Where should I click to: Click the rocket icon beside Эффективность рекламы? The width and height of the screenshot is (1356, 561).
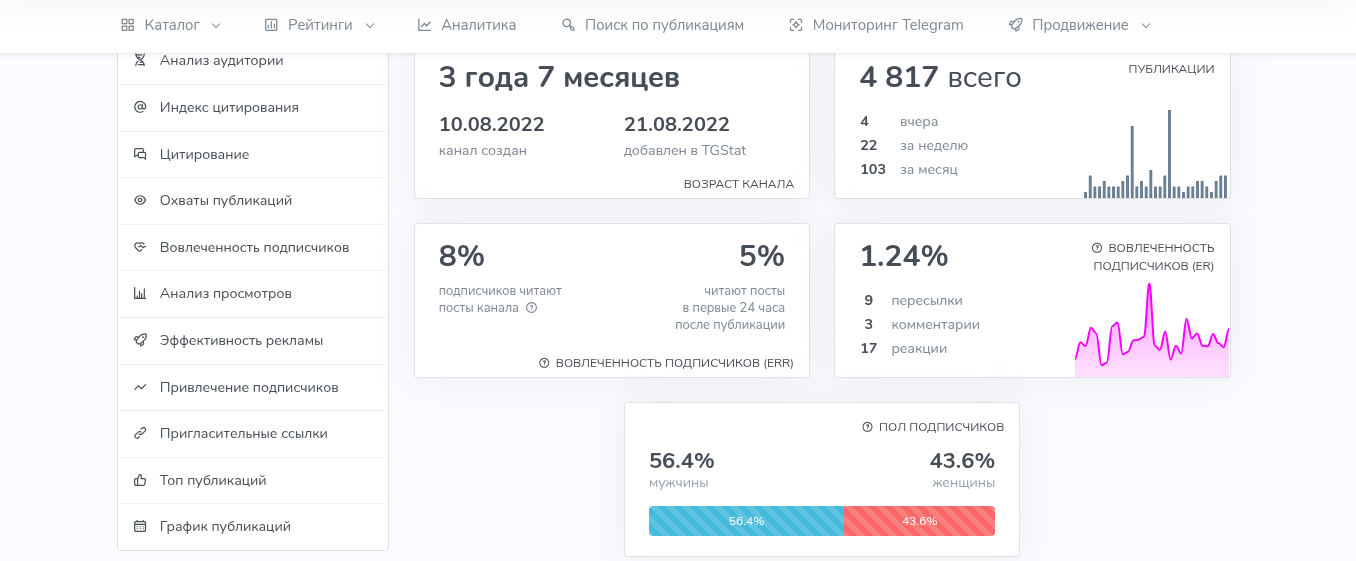coord(140,340)
